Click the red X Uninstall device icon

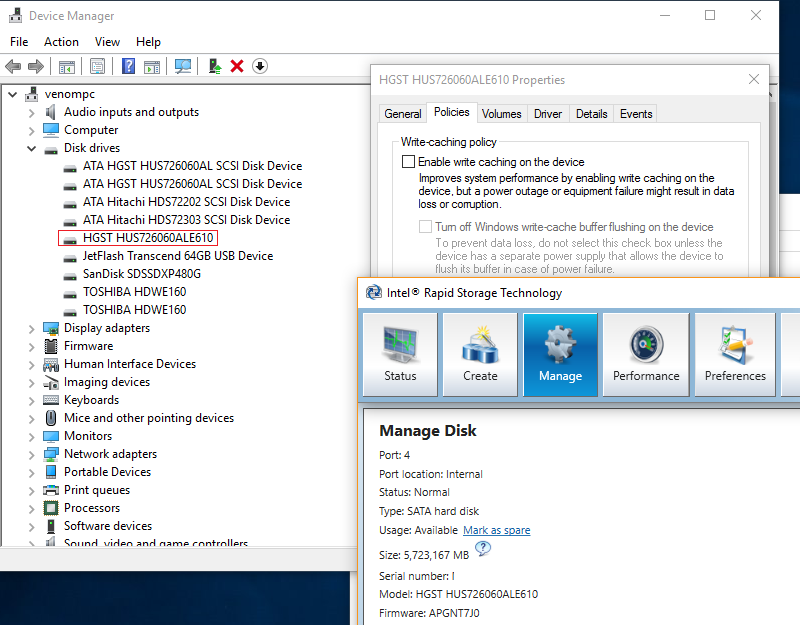[x=237, y=66]
